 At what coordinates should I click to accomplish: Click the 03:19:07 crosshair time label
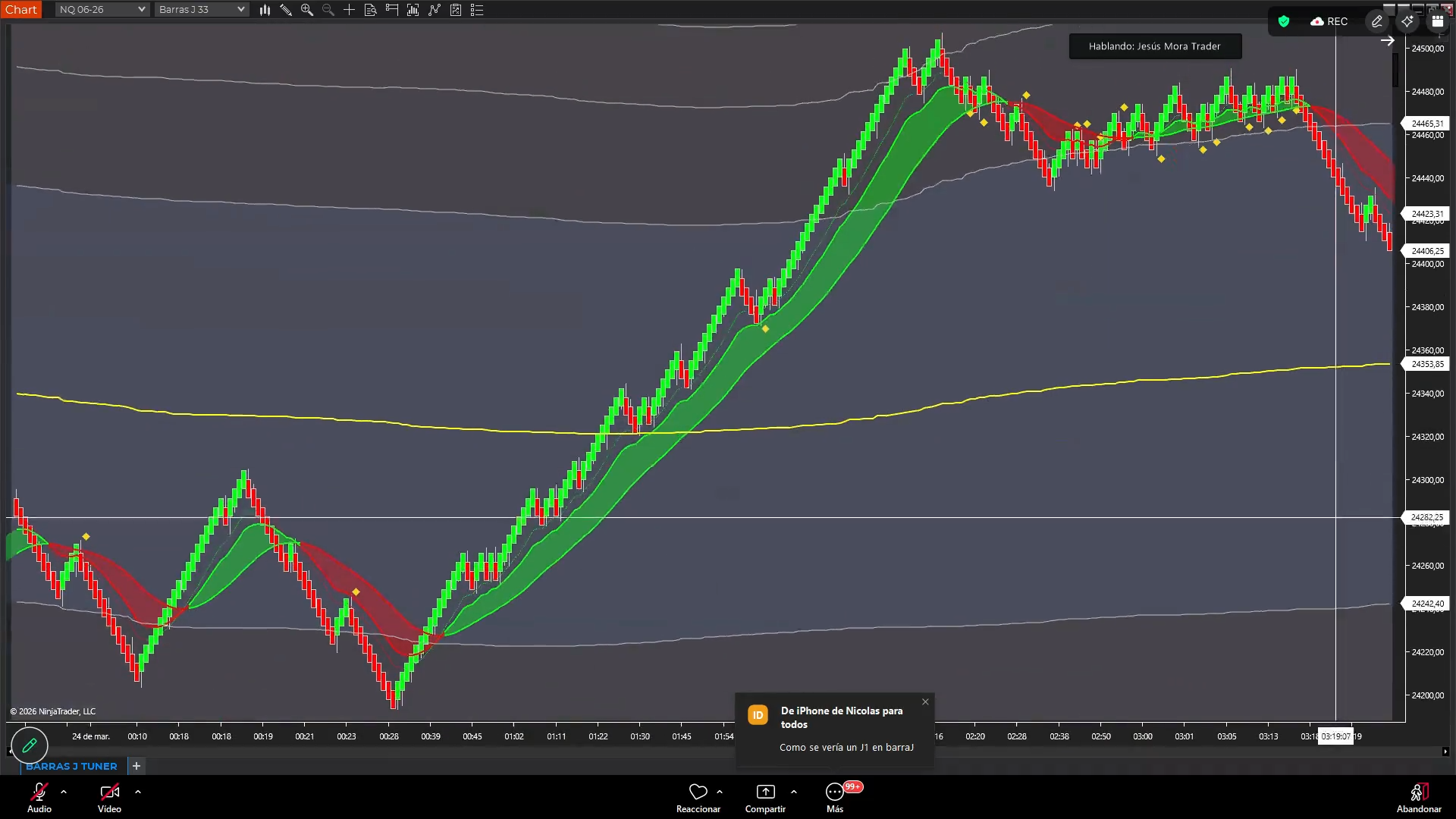(x=1335, y=736)
